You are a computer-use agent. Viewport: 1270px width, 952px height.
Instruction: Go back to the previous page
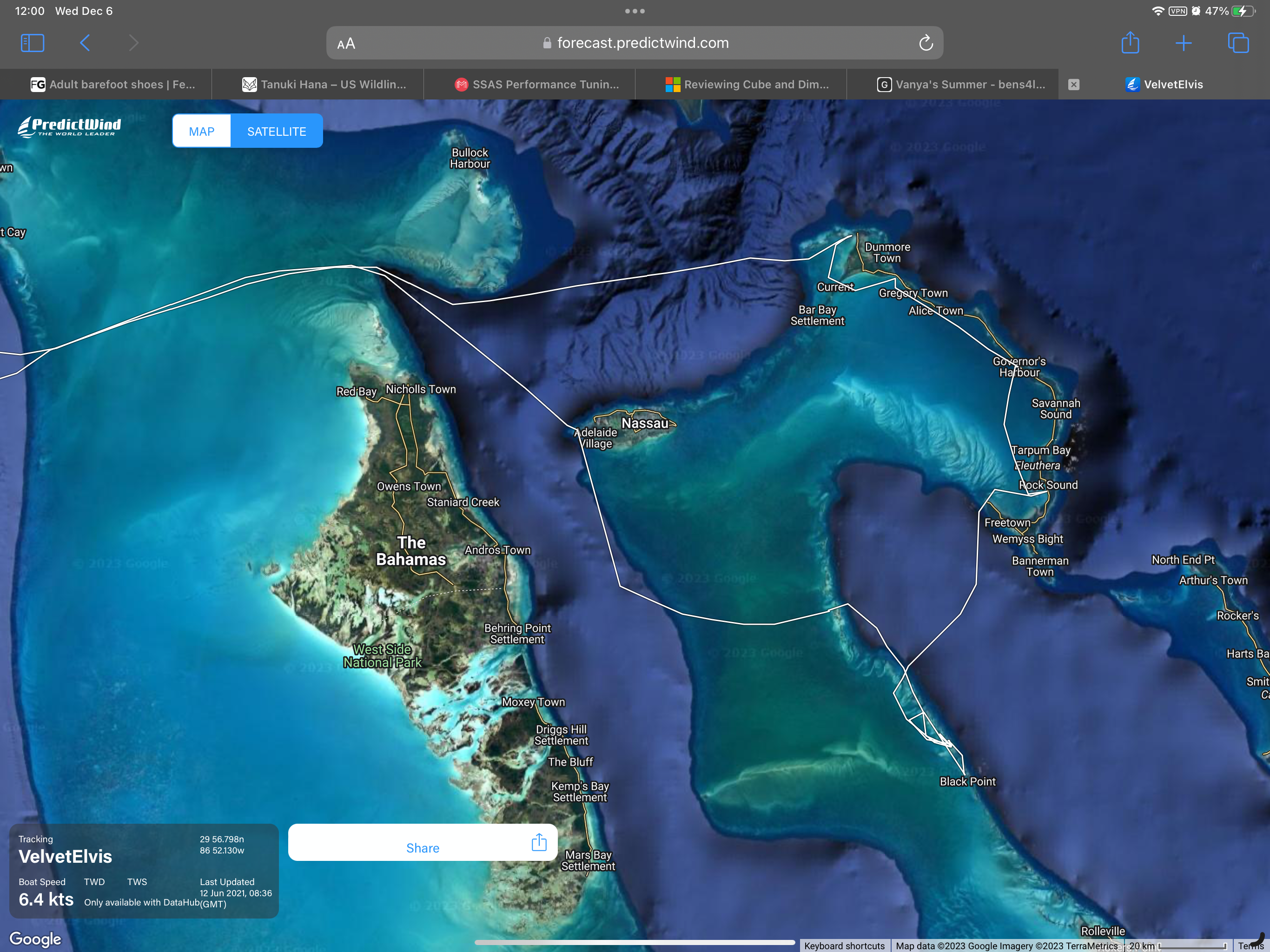click(x=85, y=43)
